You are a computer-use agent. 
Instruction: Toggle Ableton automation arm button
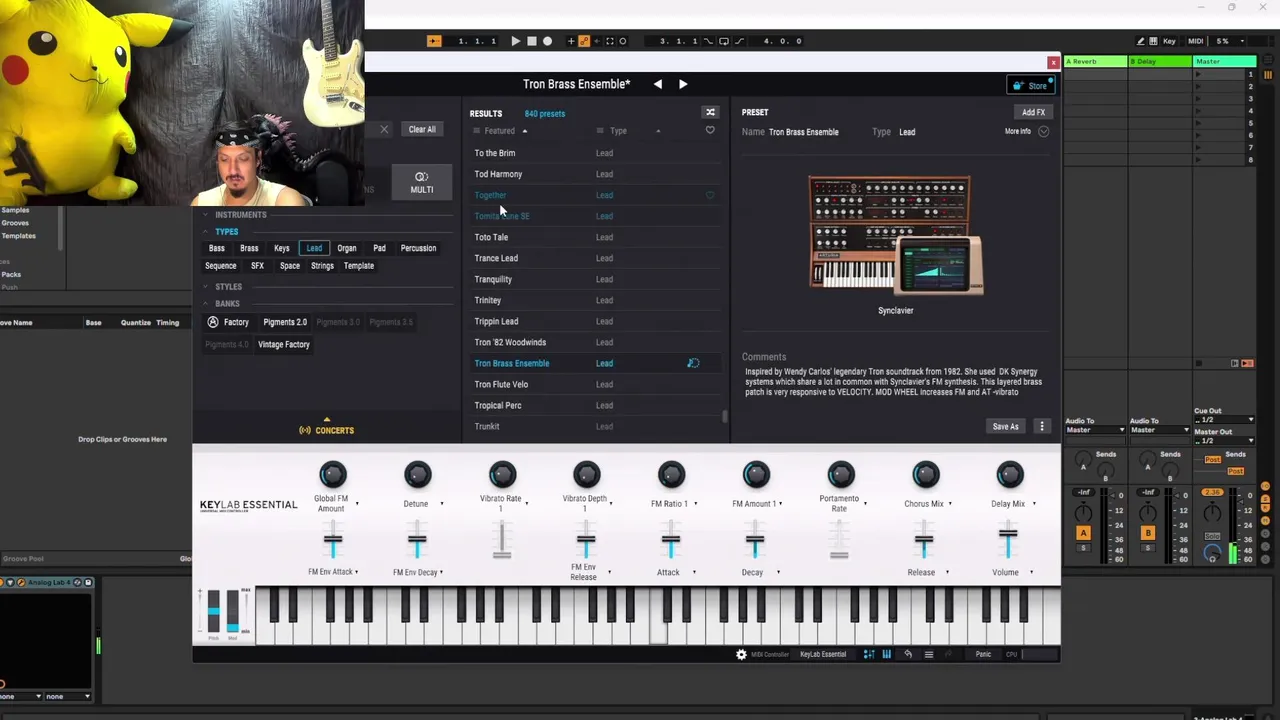[584, 41]
